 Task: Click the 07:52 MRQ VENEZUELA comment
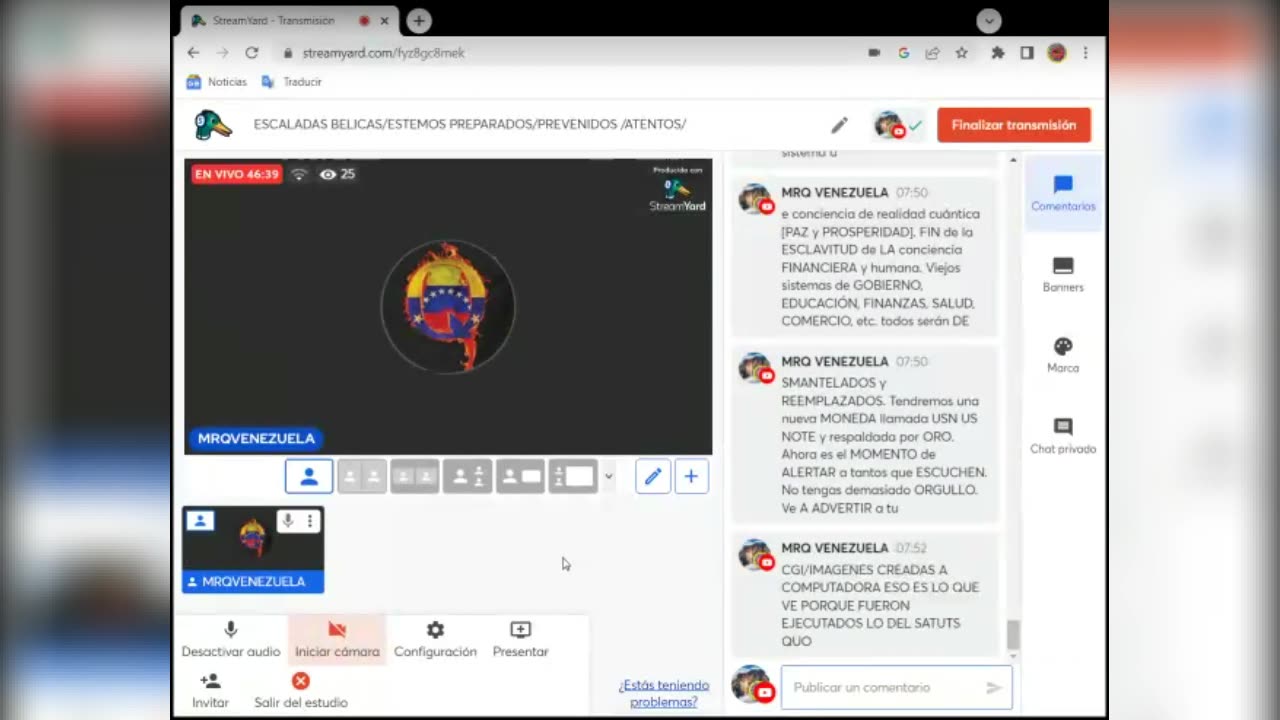pyautogui.click(x=865, y=595)
